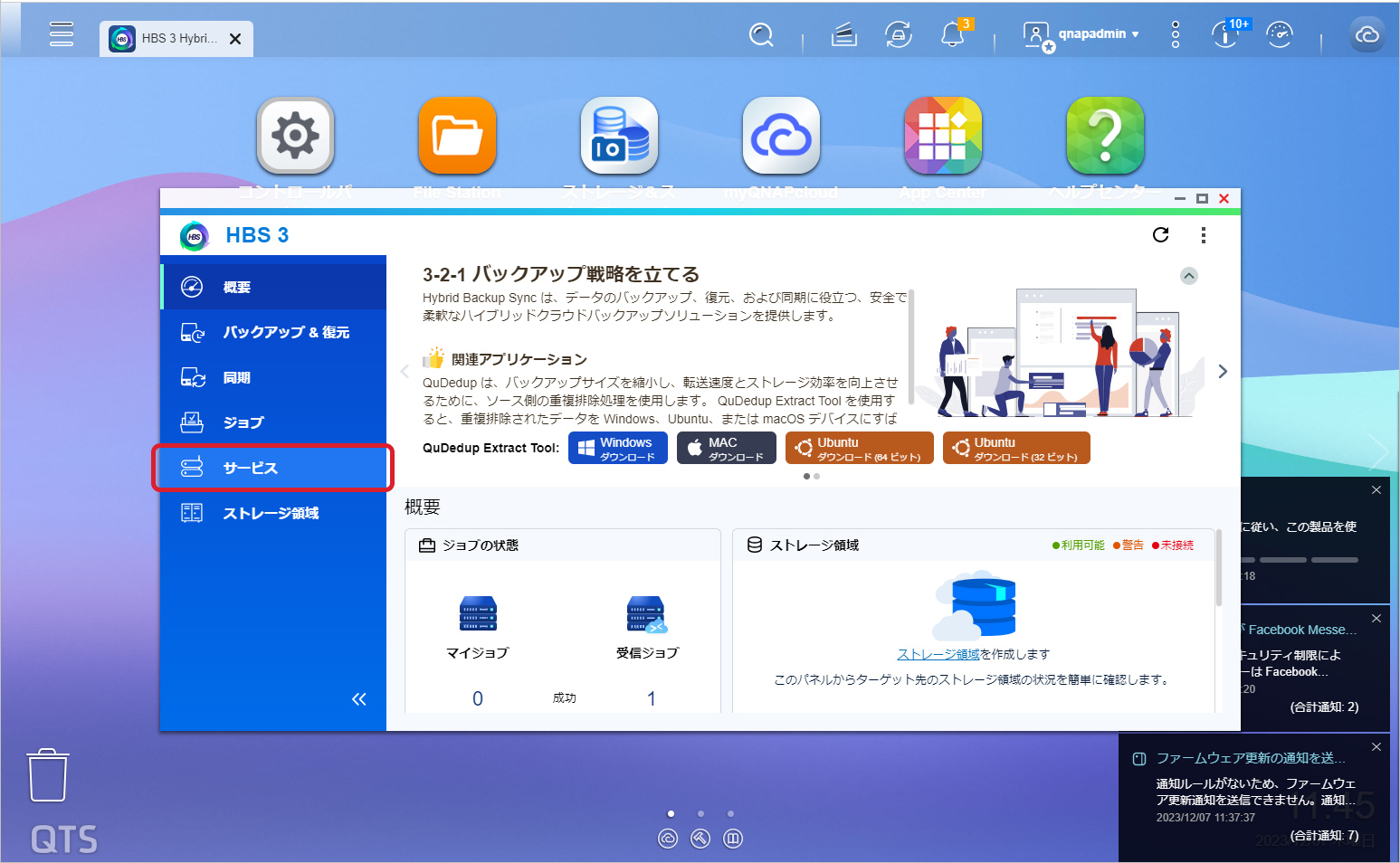Click the ストレージ領域 create link
The image size is (1400, 863).
(x=938, y=654)
